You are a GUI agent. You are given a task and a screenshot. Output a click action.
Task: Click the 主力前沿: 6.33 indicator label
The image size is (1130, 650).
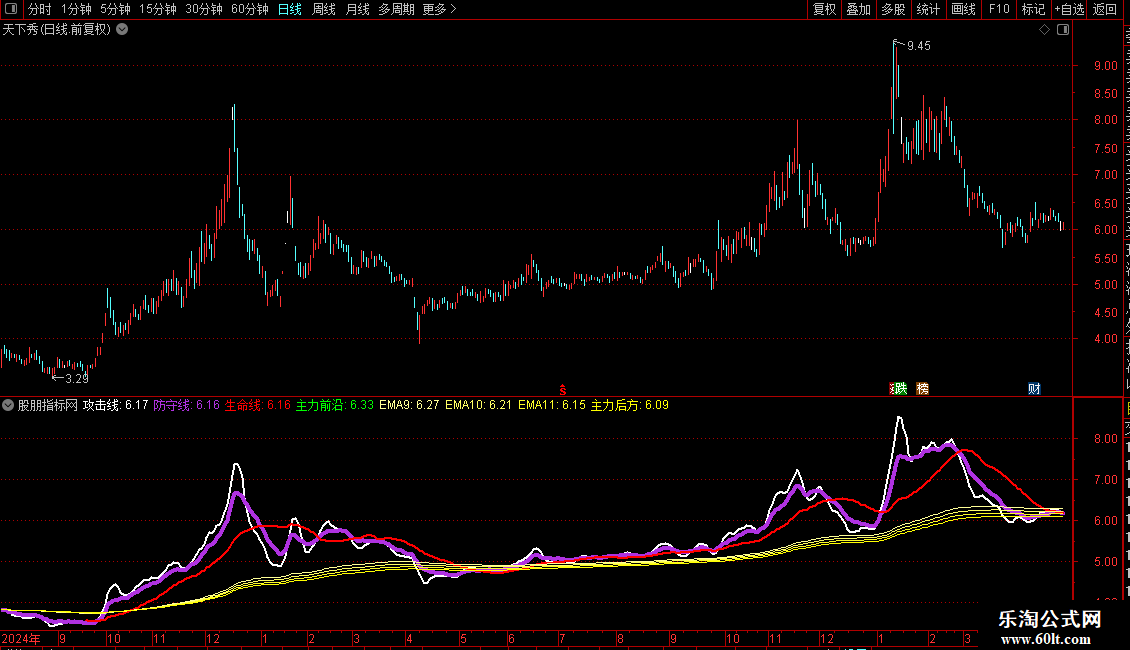(x=334, y=405)
